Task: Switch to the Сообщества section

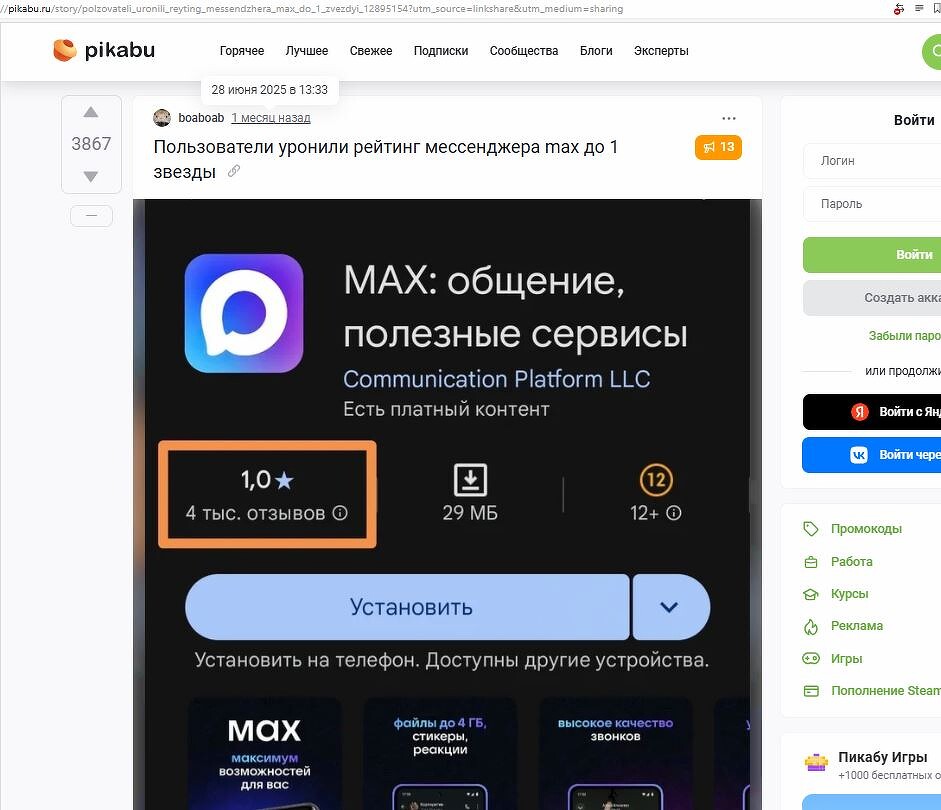Action: pyautogui.click(x=523, y=51)
